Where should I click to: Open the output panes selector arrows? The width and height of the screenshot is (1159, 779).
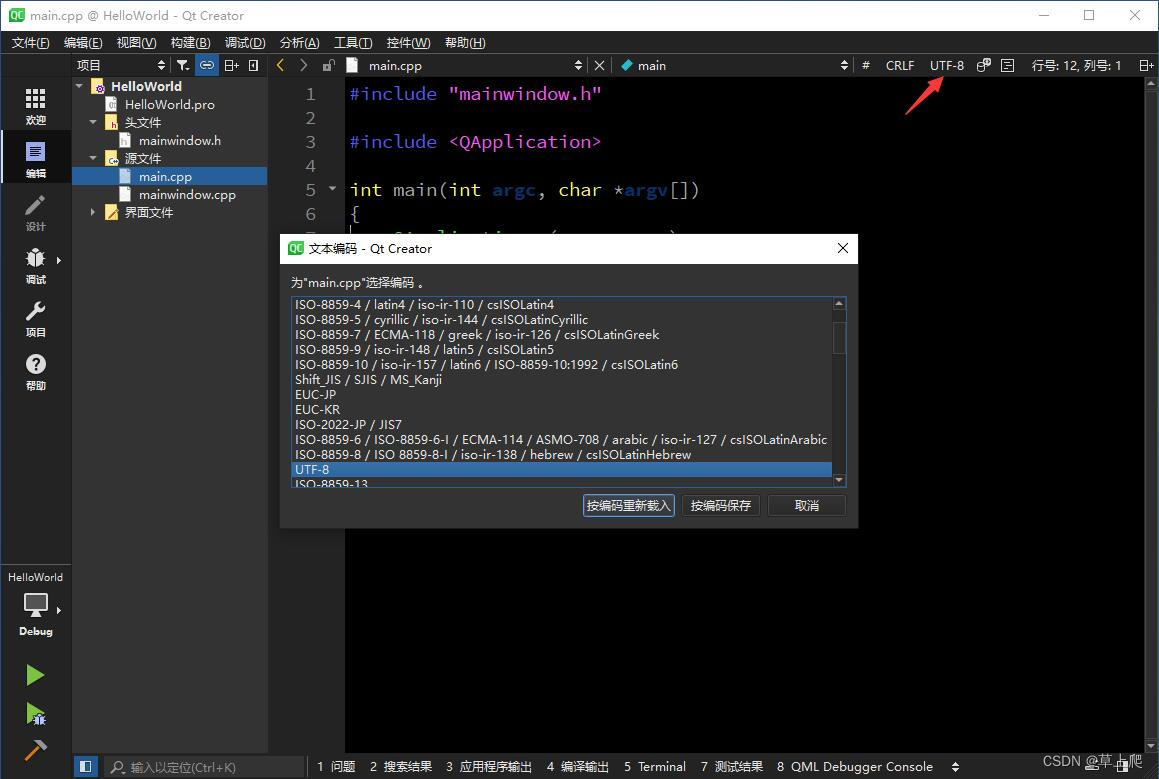tap(955, 767)
